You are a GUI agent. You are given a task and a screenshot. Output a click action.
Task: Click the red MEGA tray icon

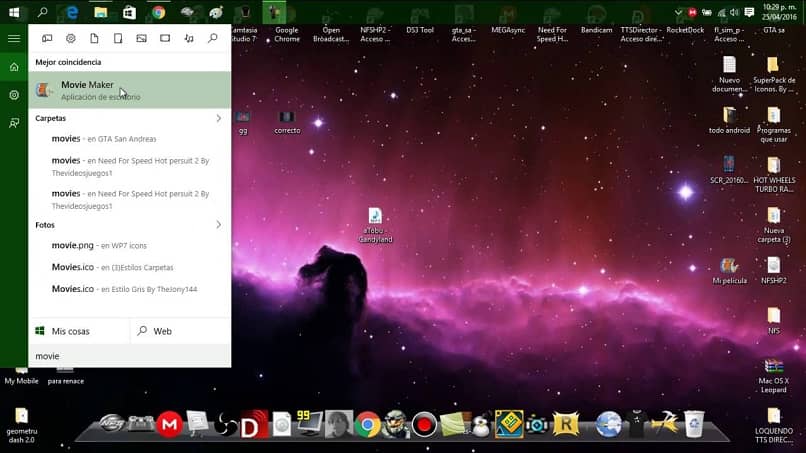(692, 12)
